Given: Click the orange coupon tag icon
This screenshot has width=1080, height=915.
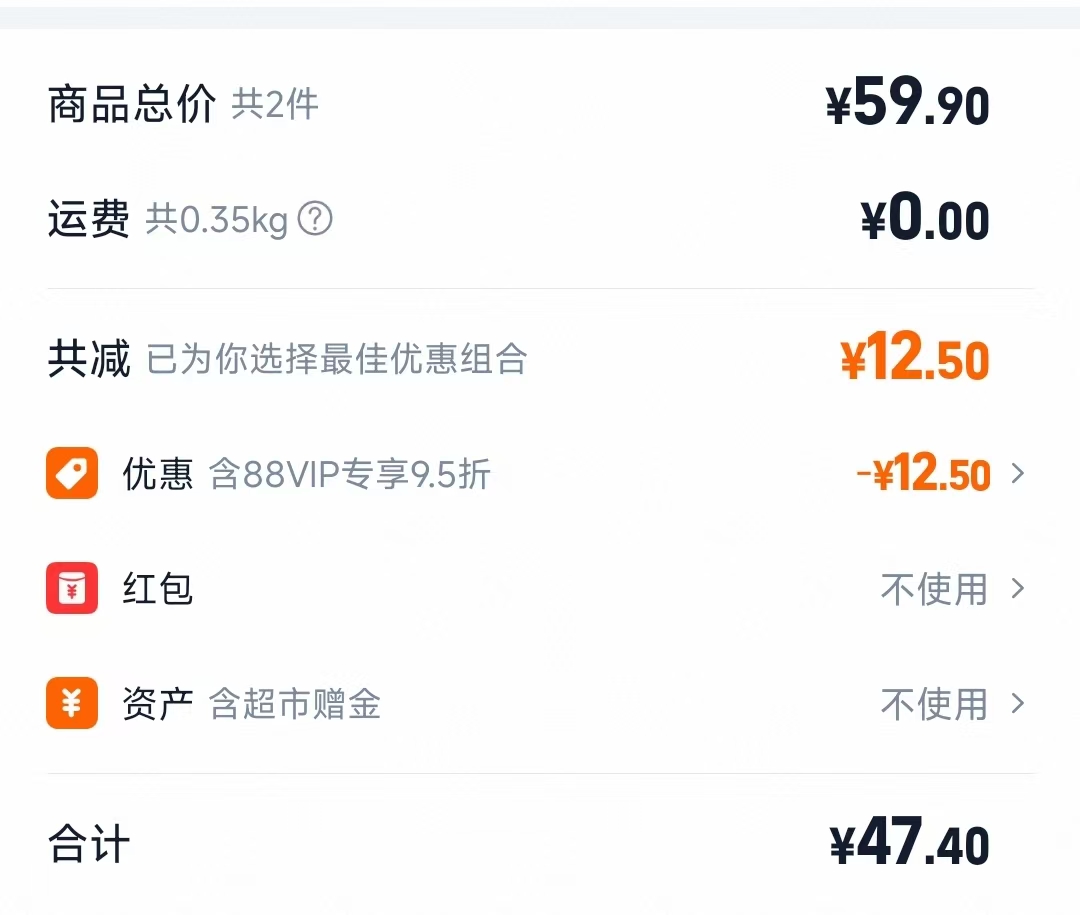Looking at the screenshot, I should coord(71,473).
